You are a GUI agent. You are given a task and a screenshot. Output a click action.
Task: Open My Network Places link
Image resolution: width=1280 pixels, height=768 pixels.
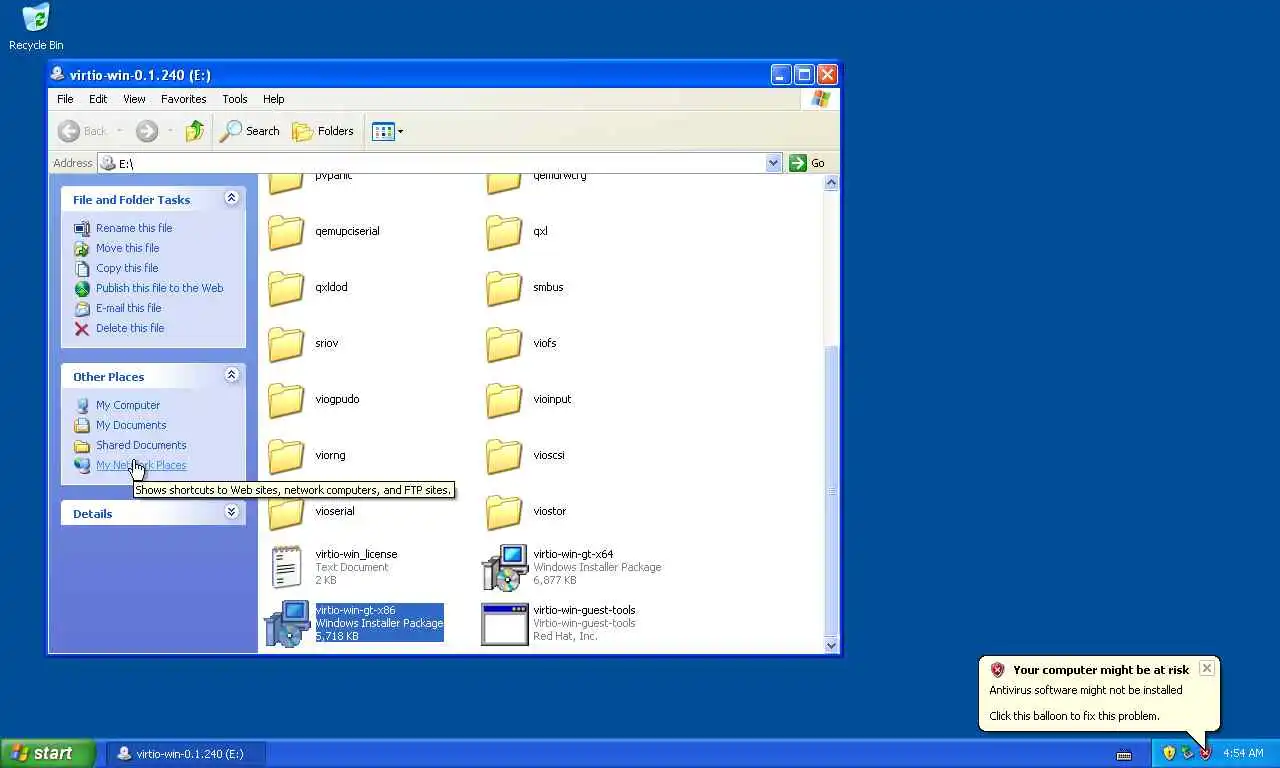[141, 465]
